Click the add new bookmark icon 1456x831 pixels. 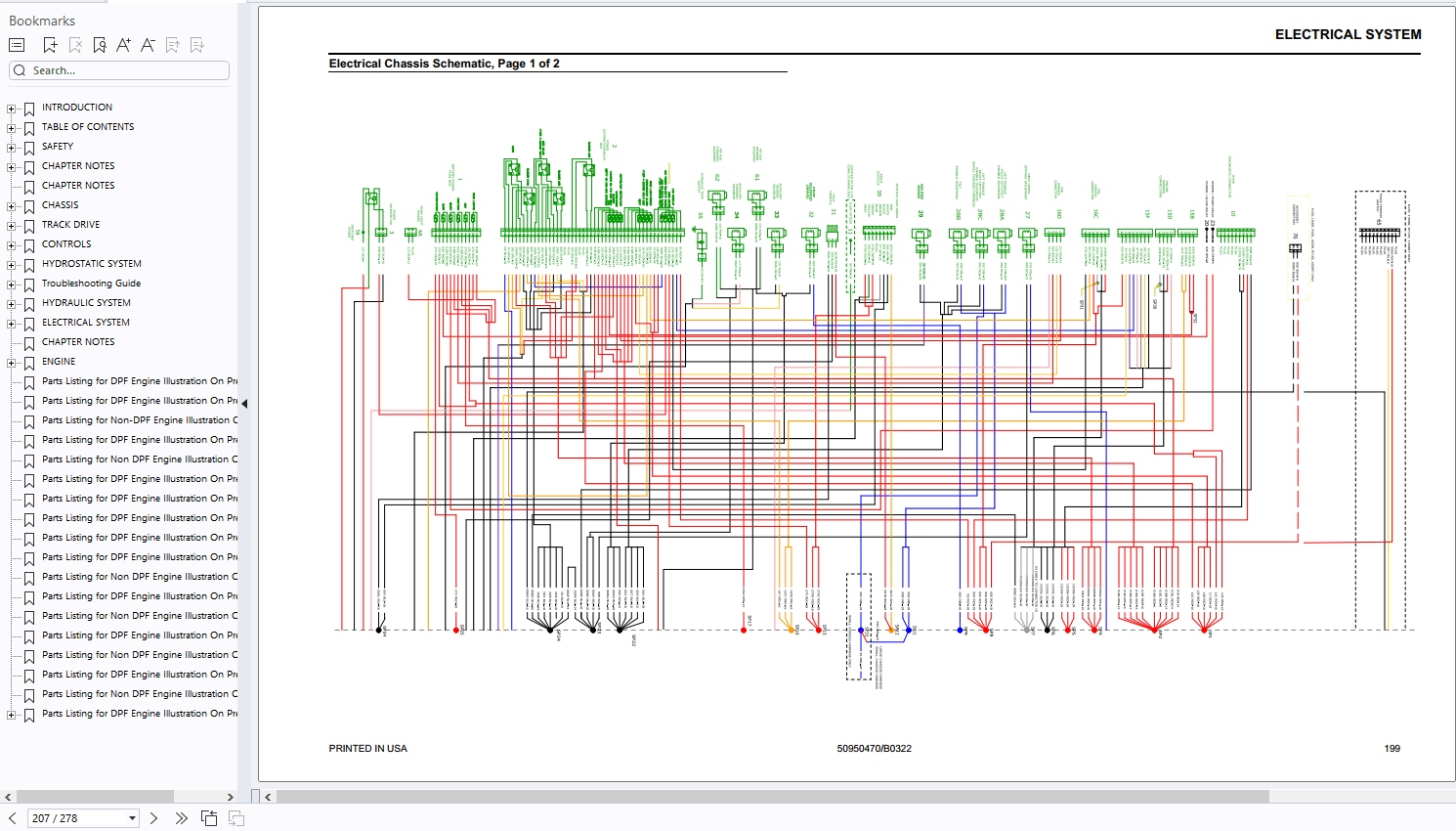point(50,45)
